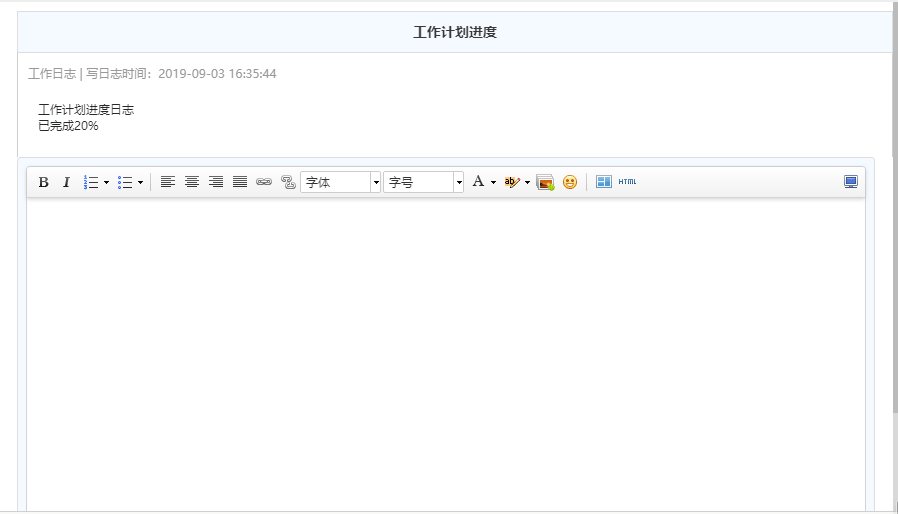Screen dimensions: 898x514
Task: Align text to the right
Action: coord(216,182)
